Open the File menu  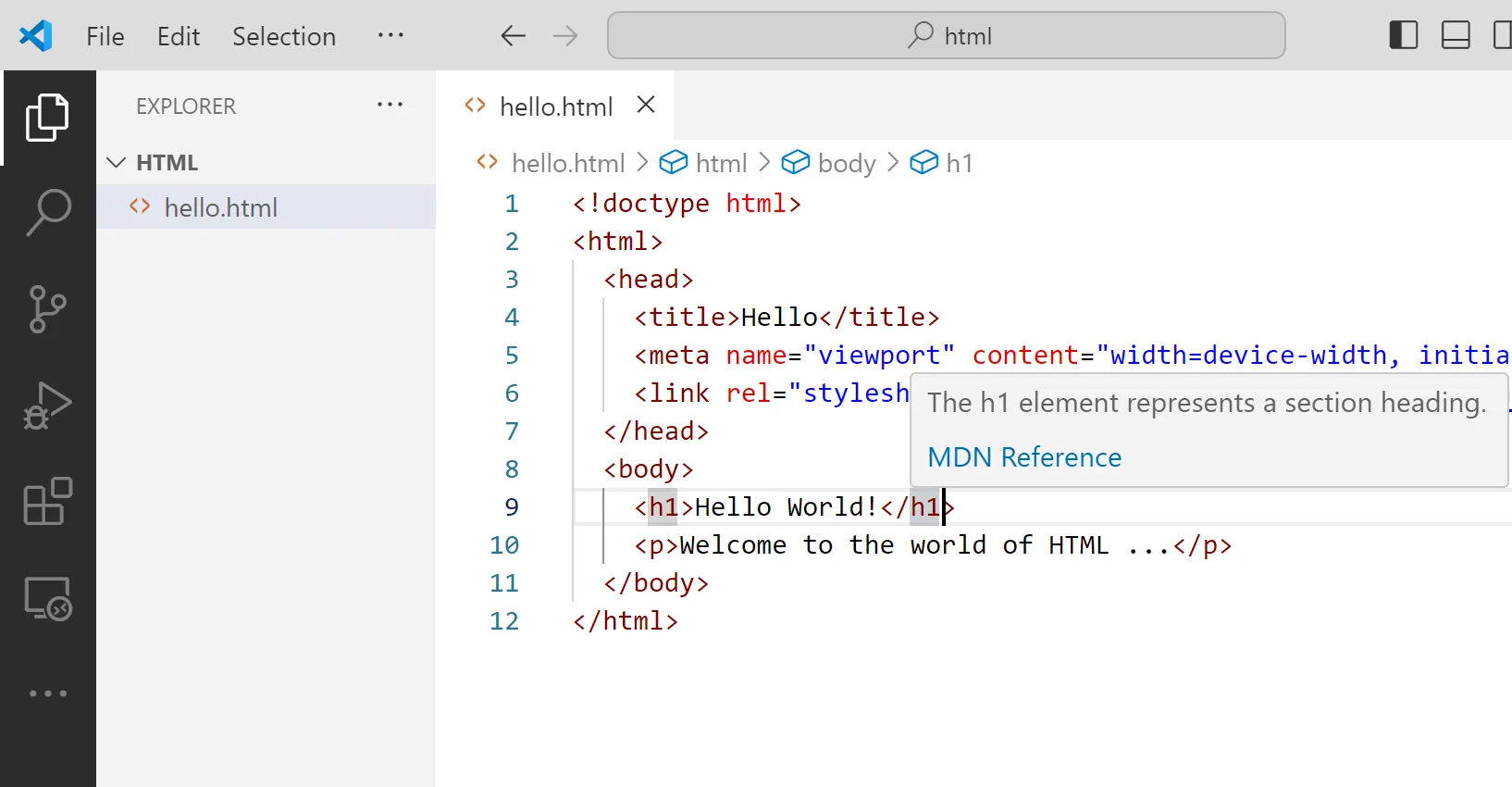pos(105,36)
